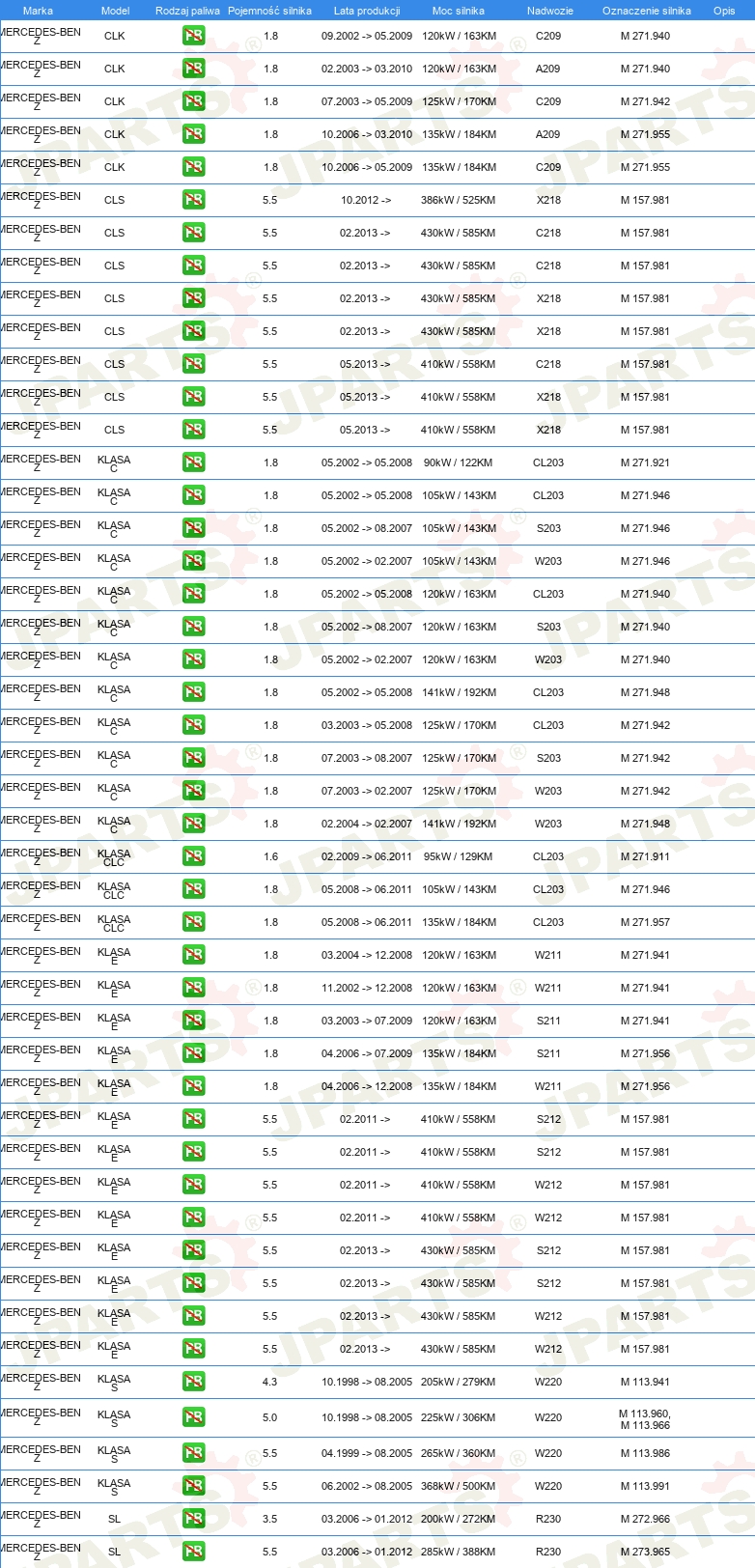Click power value 205kW / 279KM
The width and height of the screenshot is (755, 1568).
click(x=458, y=1383)
